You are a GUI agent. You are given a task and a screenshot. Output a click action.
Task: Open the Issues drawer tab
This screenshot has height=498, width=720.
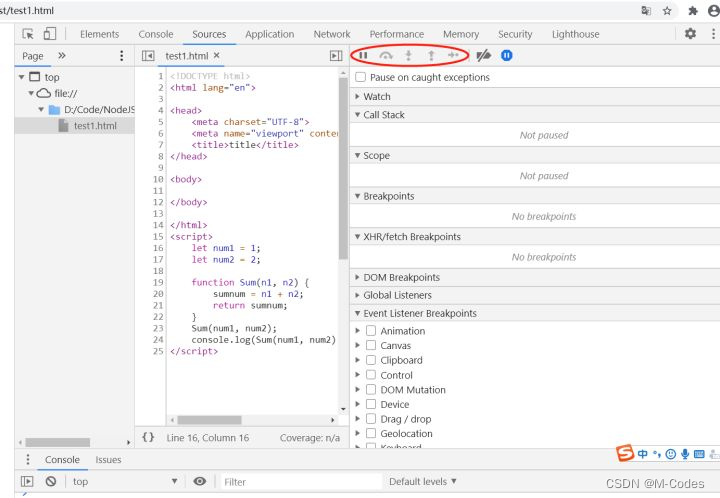tap(108, 459)
